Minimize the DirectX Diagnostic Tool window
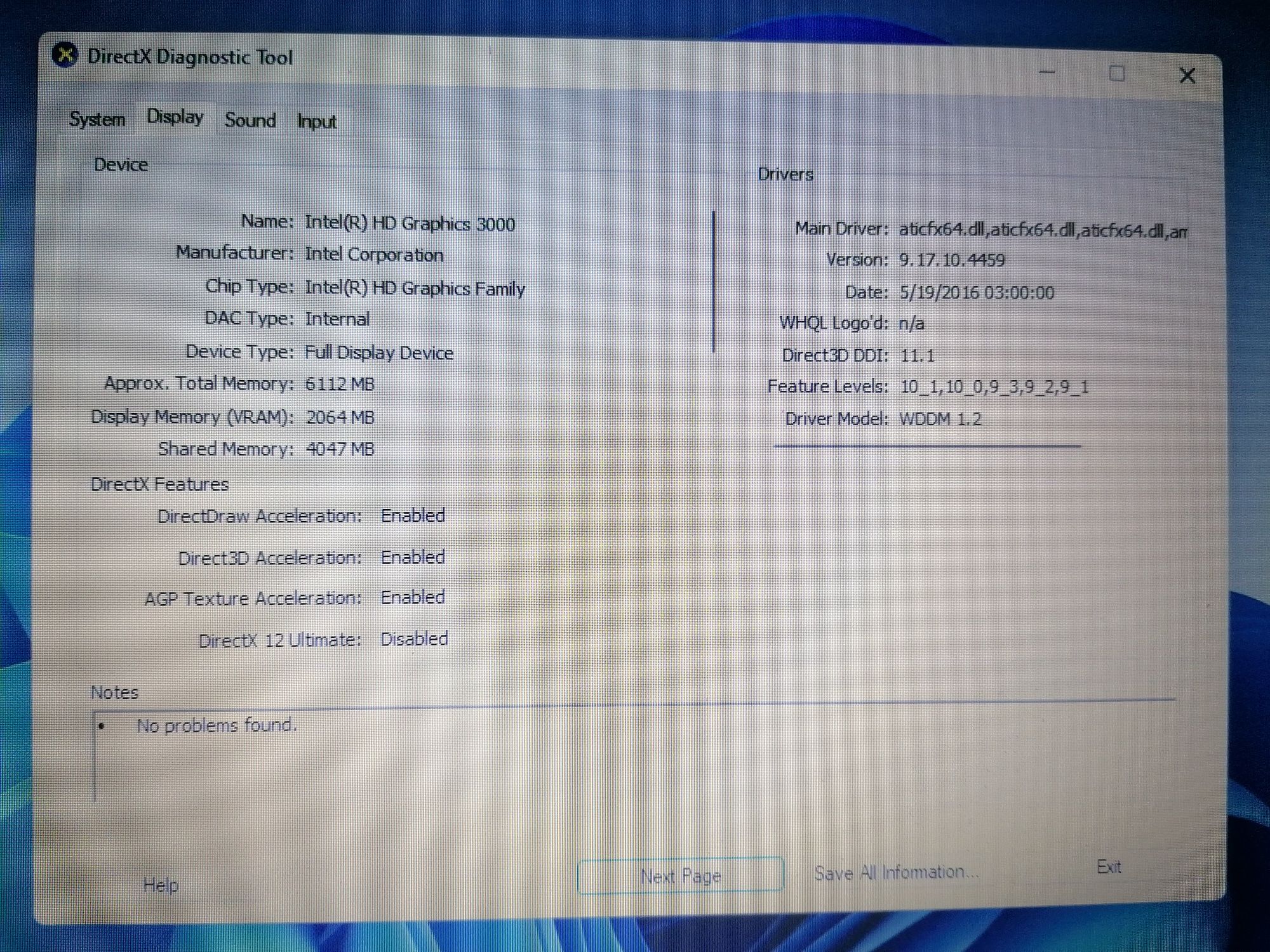The height and width of the screenshot is (952, 1270). click(x=1047, y=72)
